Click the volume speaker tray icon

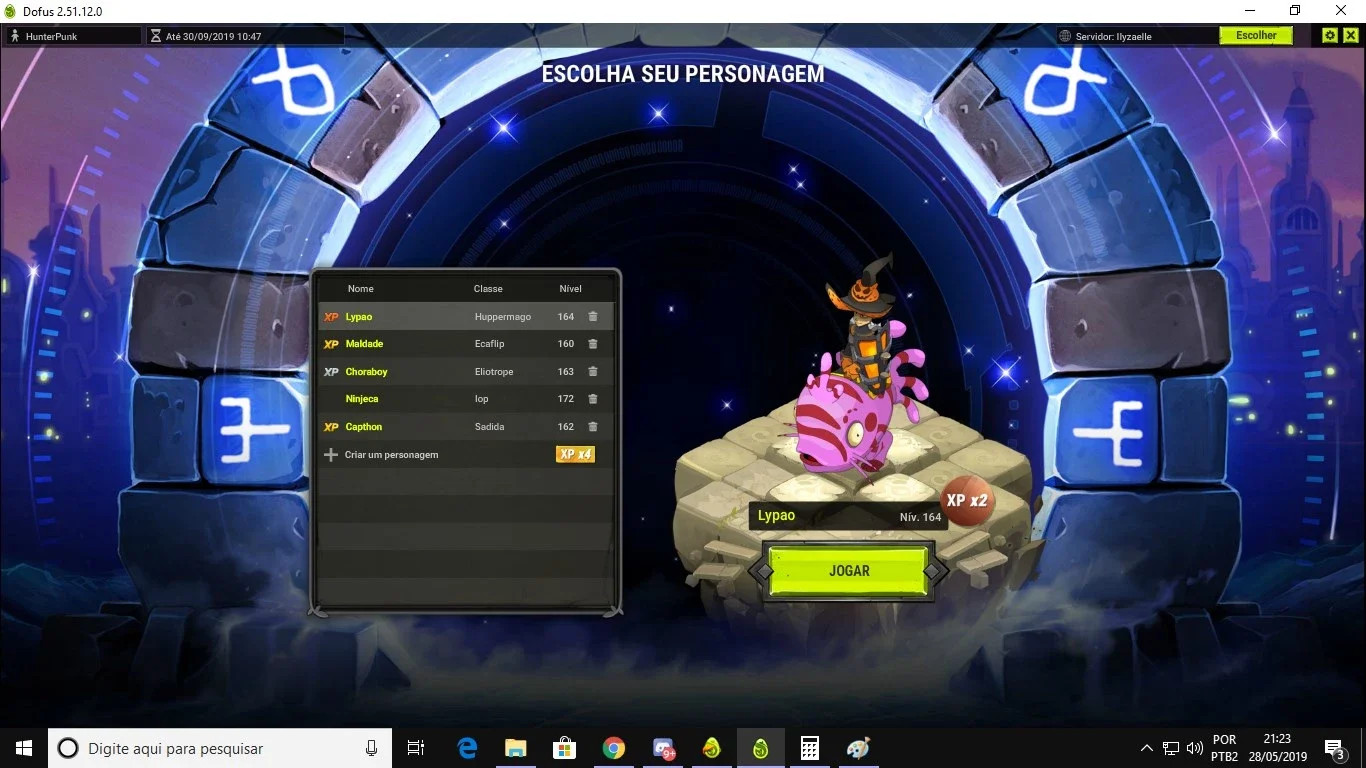pos(1195,748)
